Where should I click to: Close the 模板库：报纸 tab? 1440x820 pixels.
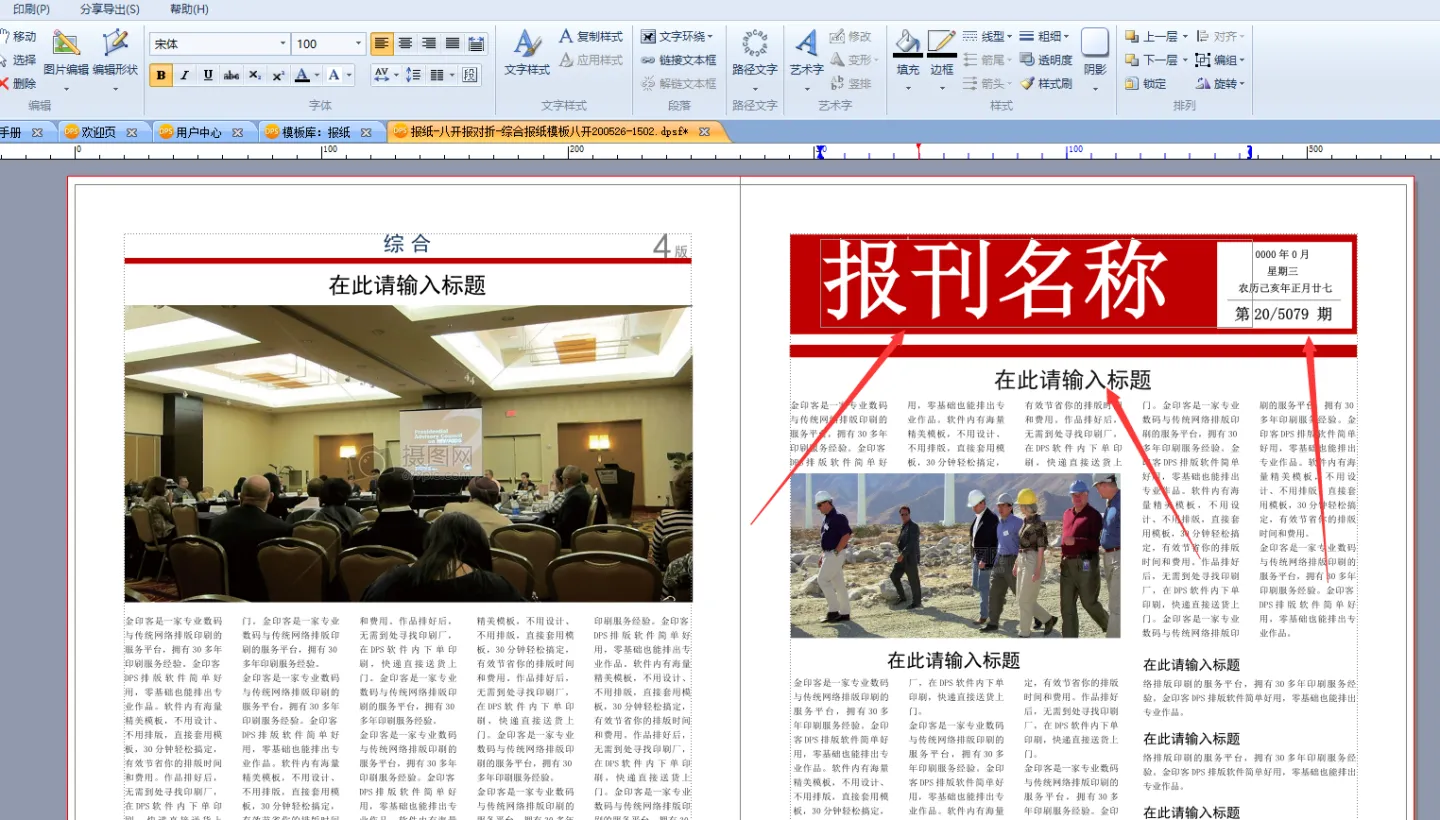point(366,132)
